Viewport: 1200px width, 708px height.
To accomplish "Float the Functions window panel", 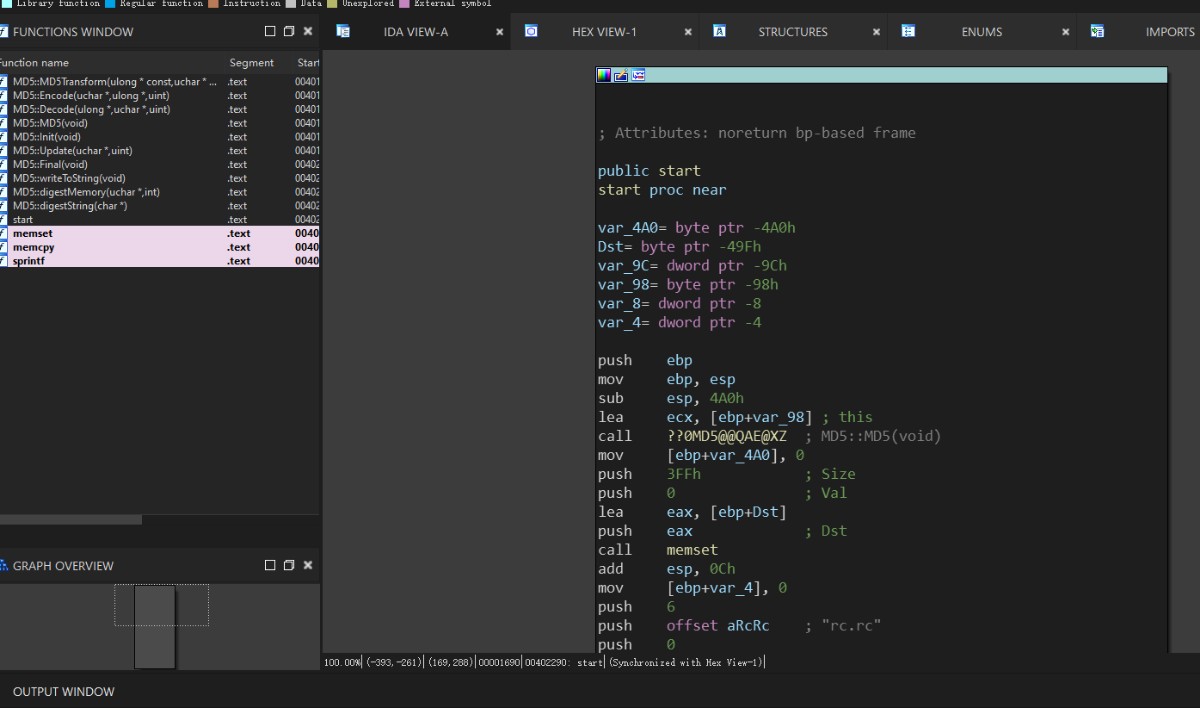I will coord(289,32).
